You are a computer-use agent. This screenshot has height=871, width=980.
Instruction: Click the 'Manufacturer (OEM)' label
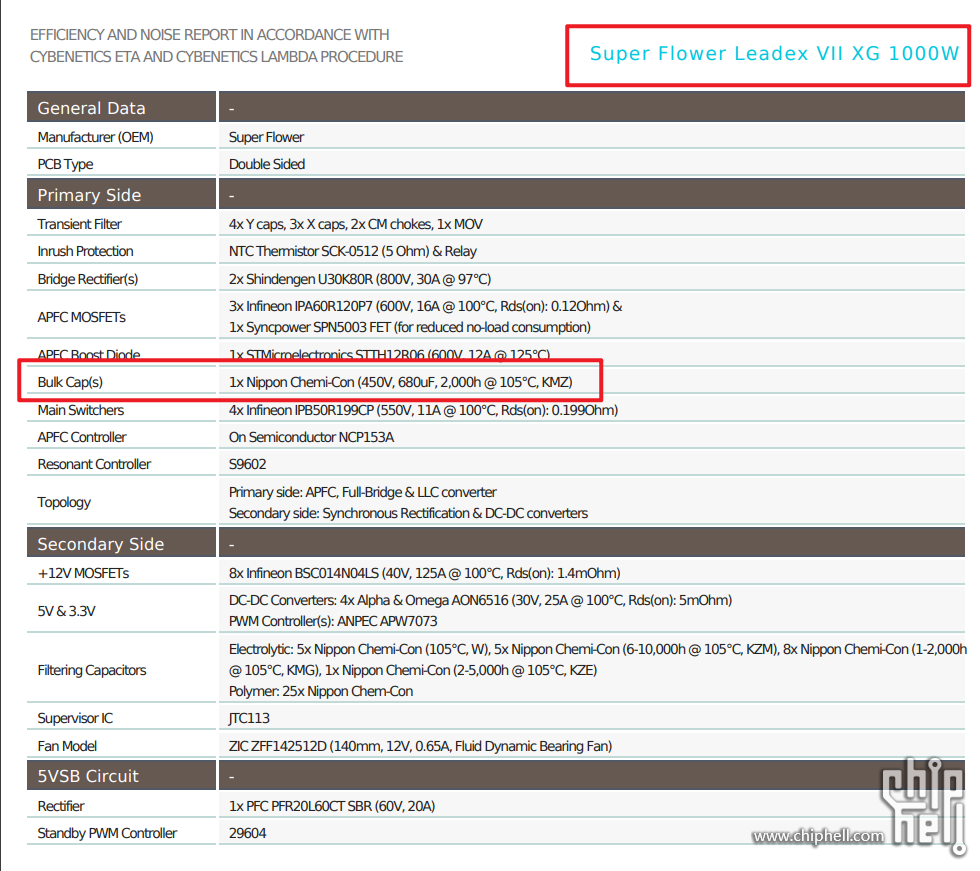tap(95, 137)
